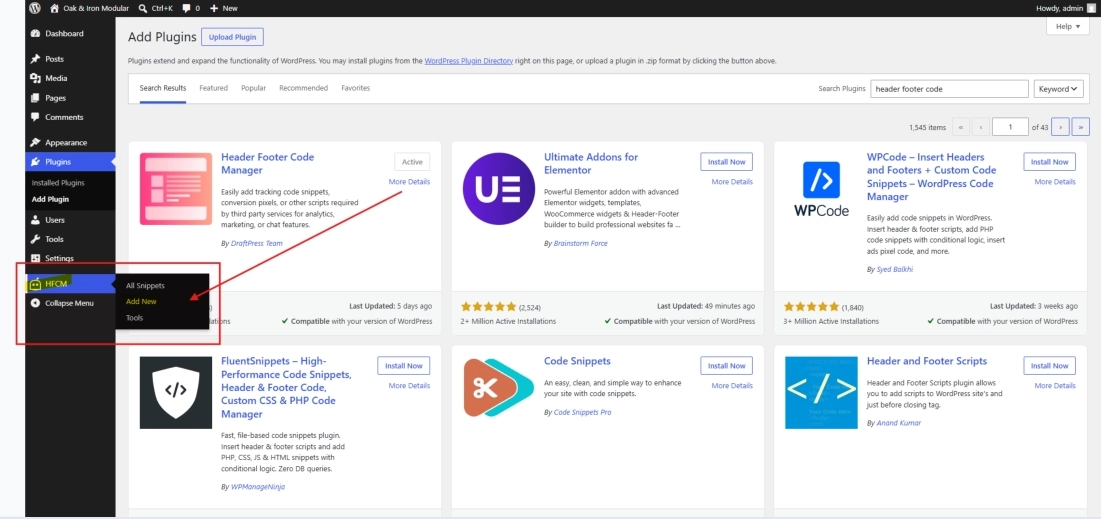Open More Details for Code Snippets
This screenshot has width=1101, height=519.
(x=732, y=386)
